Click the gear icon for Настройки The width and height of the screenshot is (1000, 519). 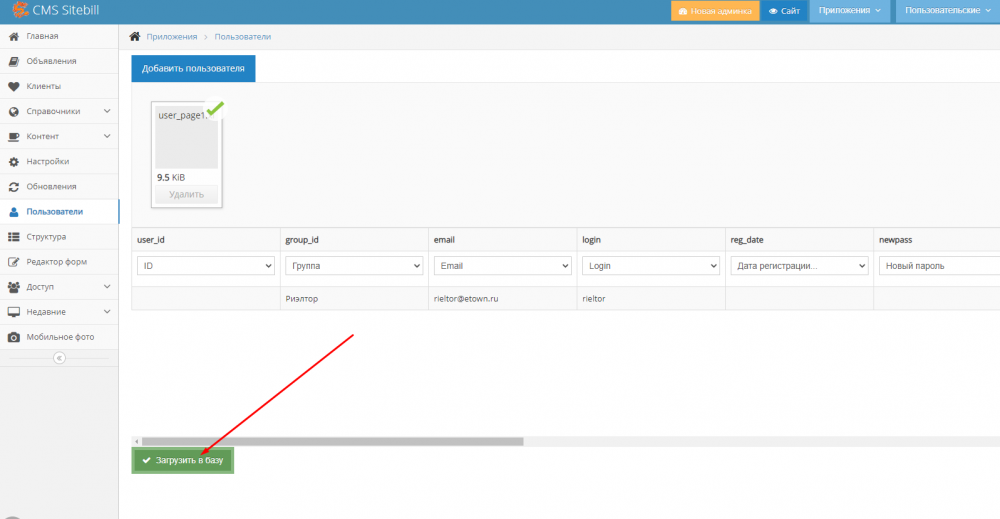coord(14,162)
